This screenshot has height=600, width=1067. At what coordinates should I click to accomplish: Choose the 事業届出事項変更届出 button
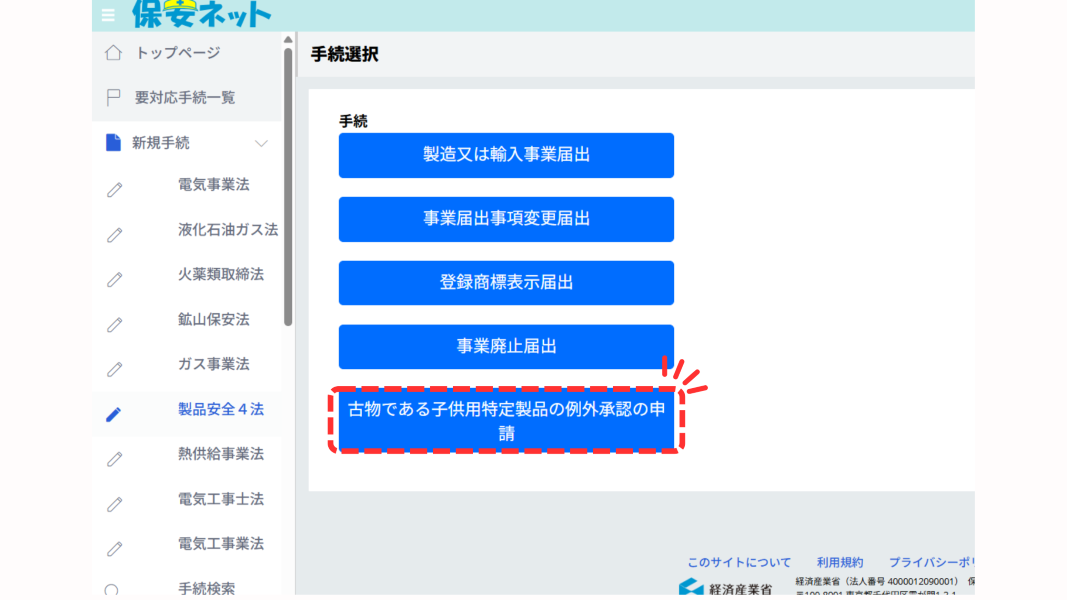(x=506, y=219)
